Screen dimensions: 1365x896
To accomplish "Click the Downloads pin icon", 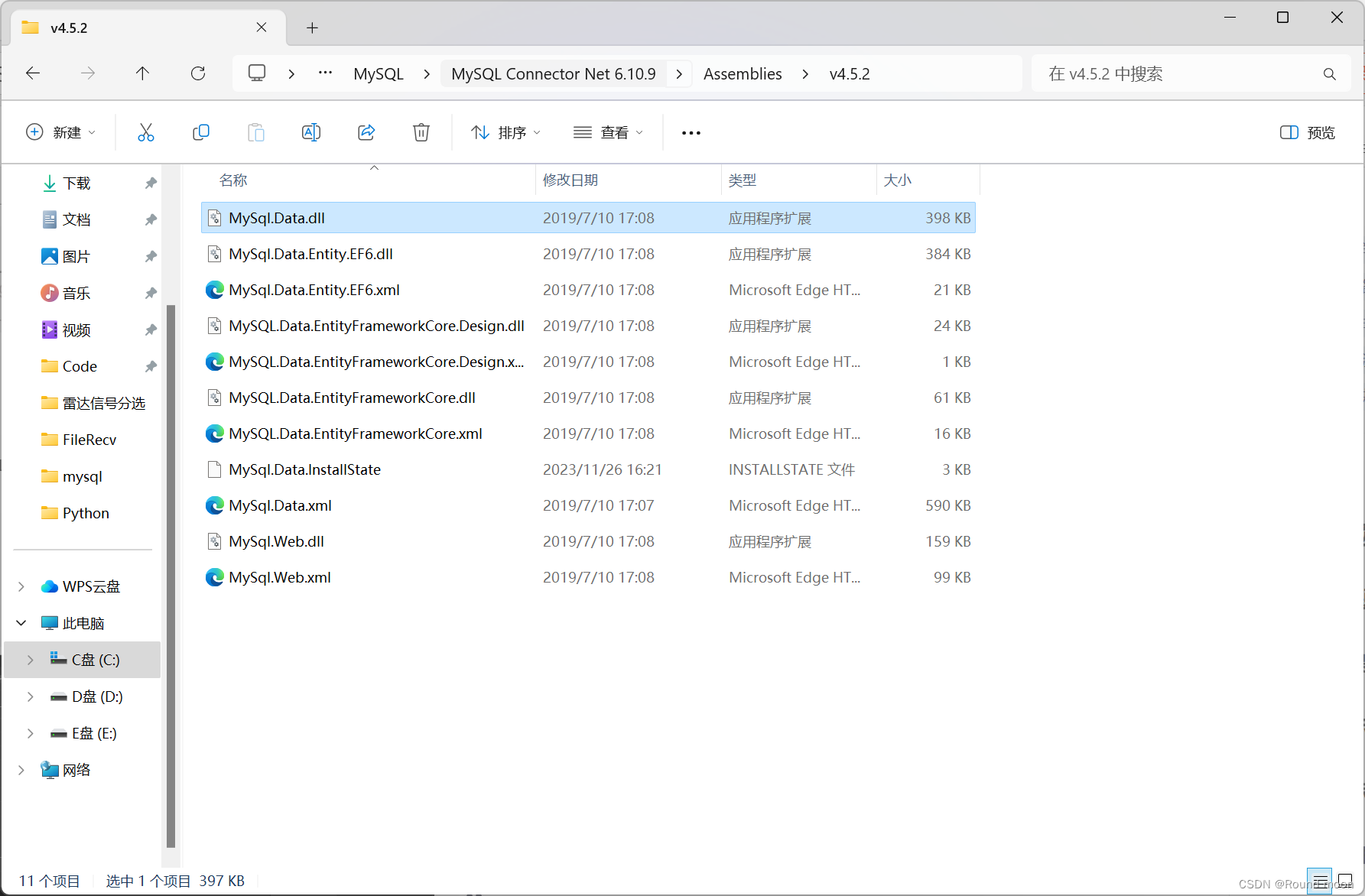I will 151,183.
